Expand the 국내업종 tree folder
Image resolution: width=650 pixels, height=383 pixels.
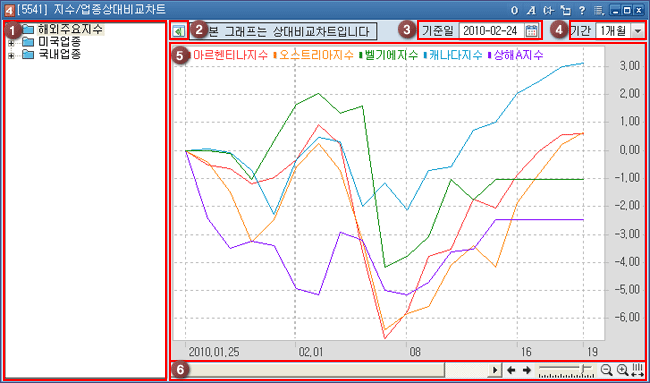click(11, 55)
